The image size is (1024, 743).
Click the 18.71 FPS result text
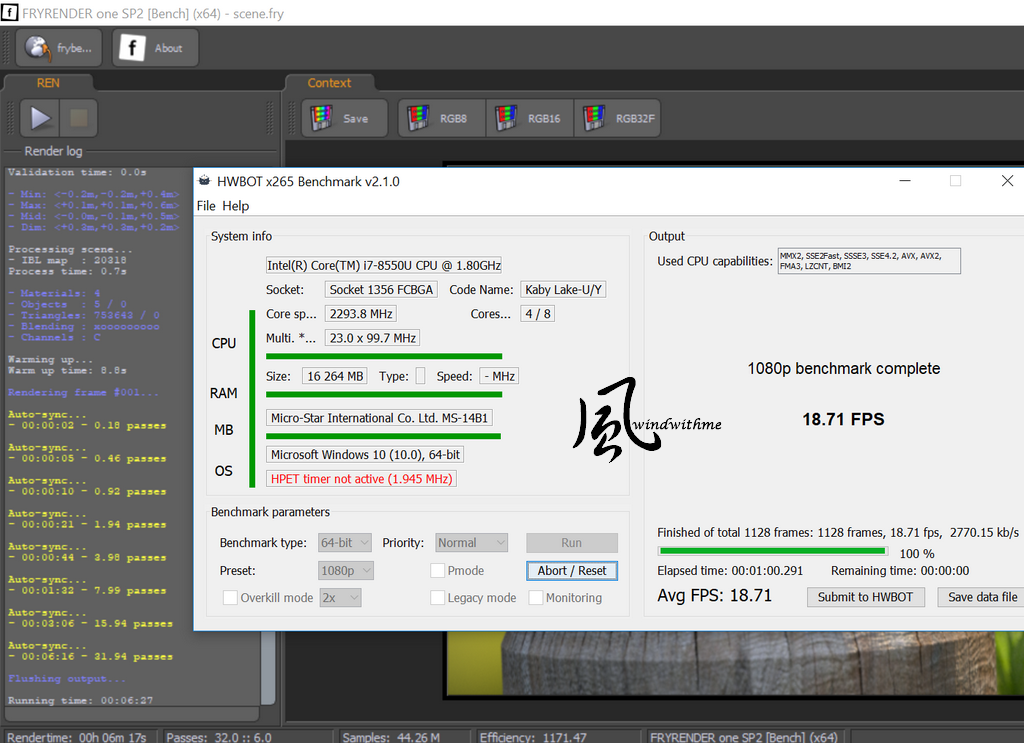pos(843,419)
